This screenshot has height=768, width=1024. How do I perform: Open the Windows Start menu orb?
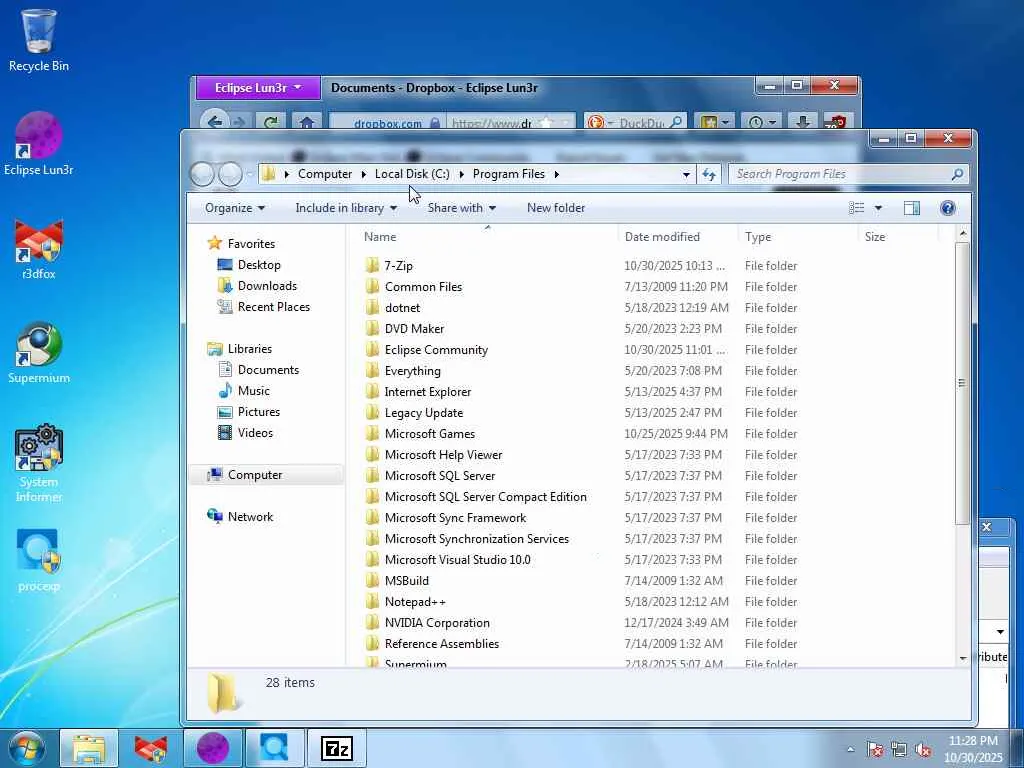(x=26, y=748)
